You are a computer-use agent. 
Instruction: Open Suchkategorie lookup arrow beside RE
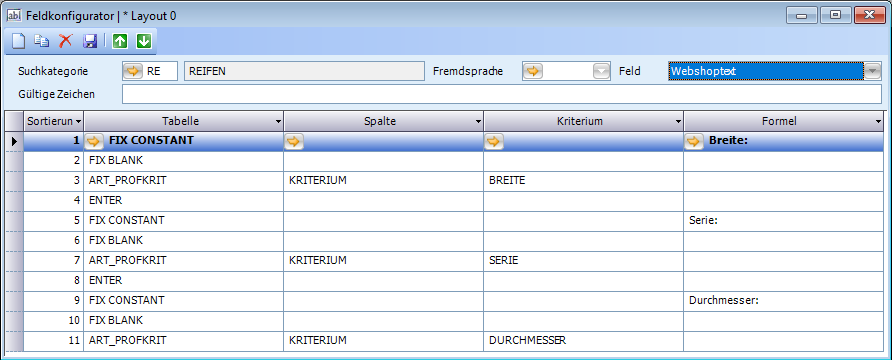[132, 72]
